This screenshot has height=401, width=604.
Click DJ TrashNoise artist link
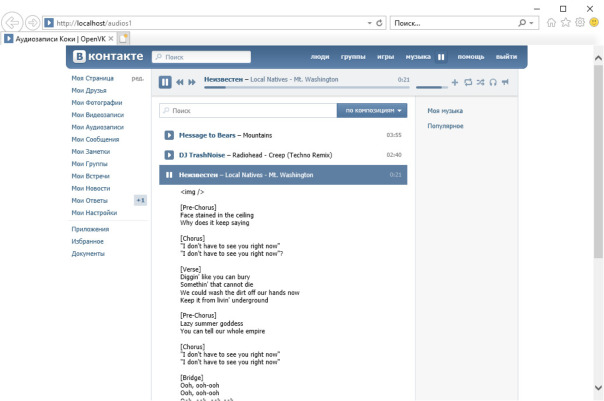point(202,155)
